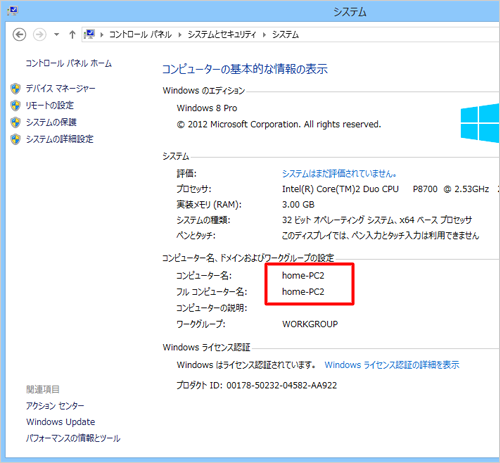500x463 pixels.
Task: Click the system window title bar icon
Action: coord(12,12)
